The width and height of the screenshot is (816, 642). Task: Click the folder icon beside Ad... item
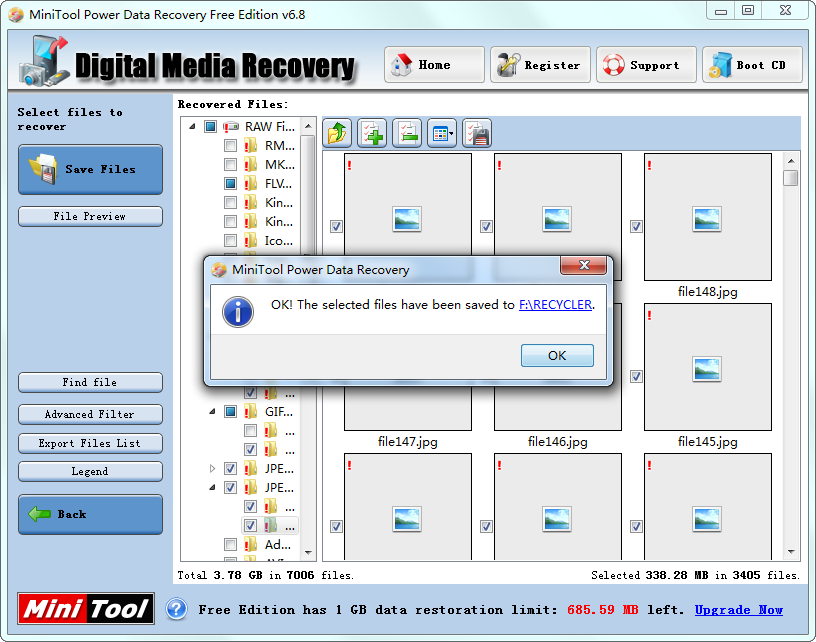click(250, 545)
